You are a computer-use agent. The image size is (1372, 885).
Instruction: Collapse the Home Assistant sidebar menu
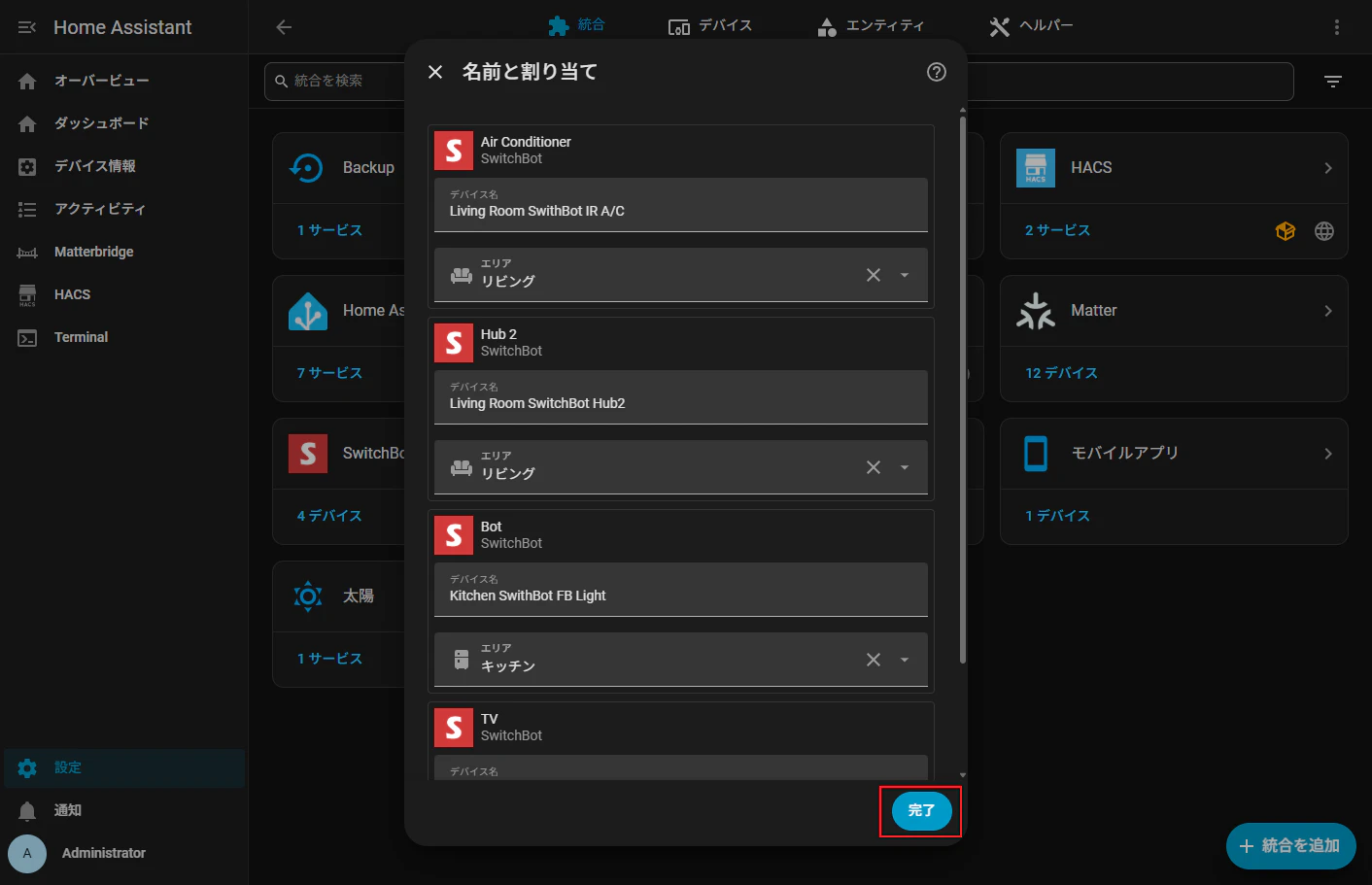[x=27, y=27]
